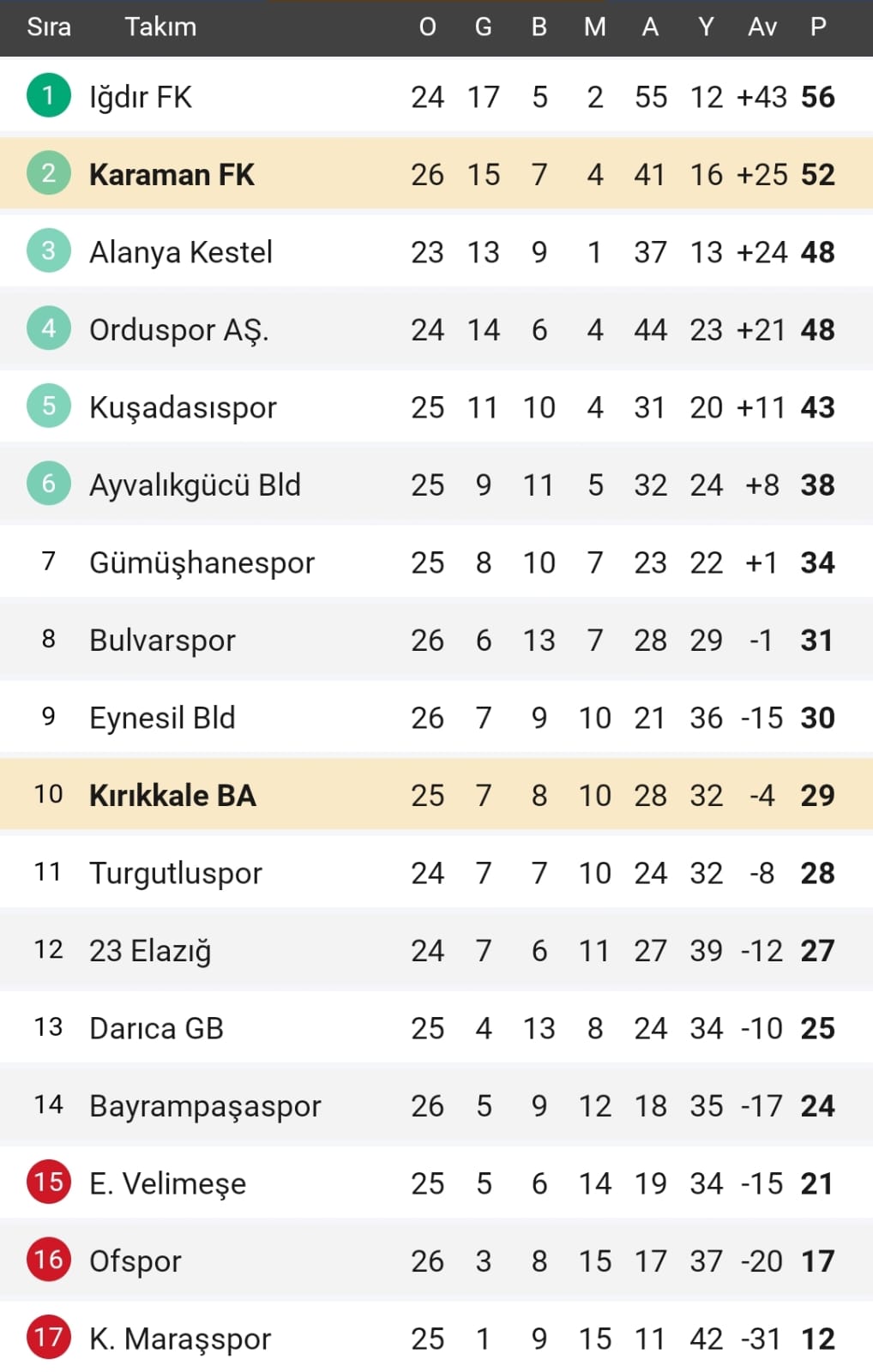This screenshot has height=1372, width=873.
Task: Click Ofspor's points value 17
Action: click(x=817, y=1261)
